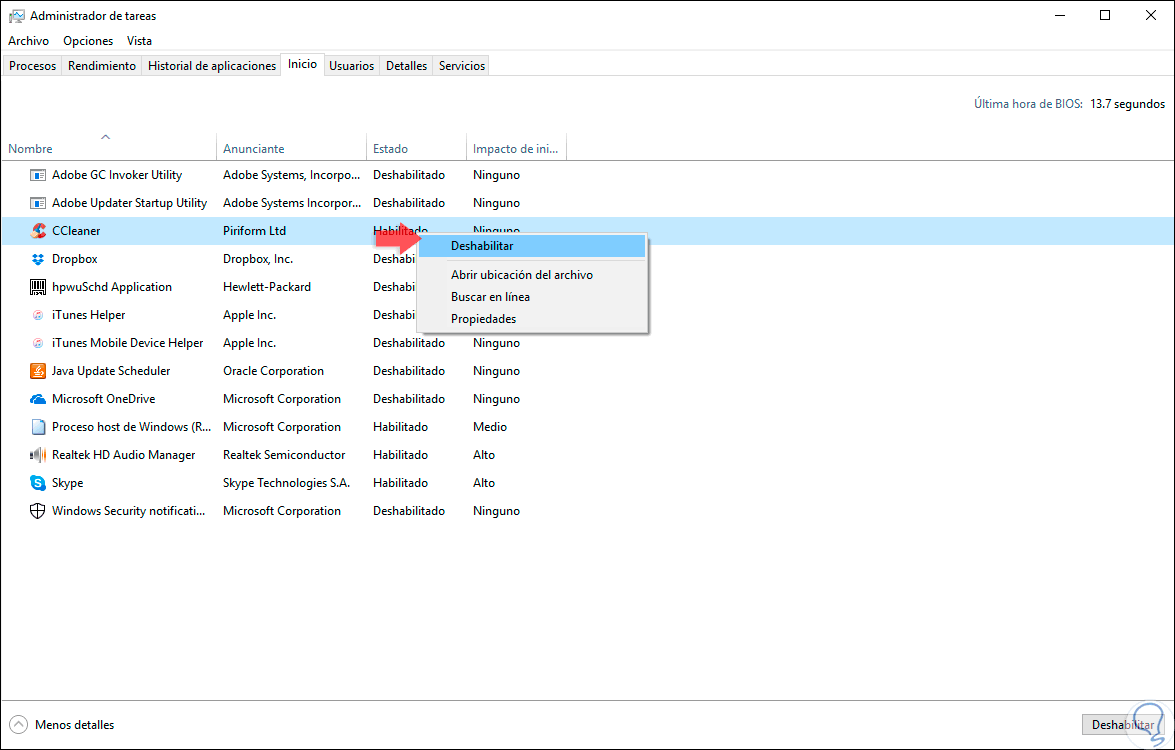The width and height of the screenshot is (1175, 750).
Task: Open the Historial de aplicaciones tab
Action: tap(212, 66)
